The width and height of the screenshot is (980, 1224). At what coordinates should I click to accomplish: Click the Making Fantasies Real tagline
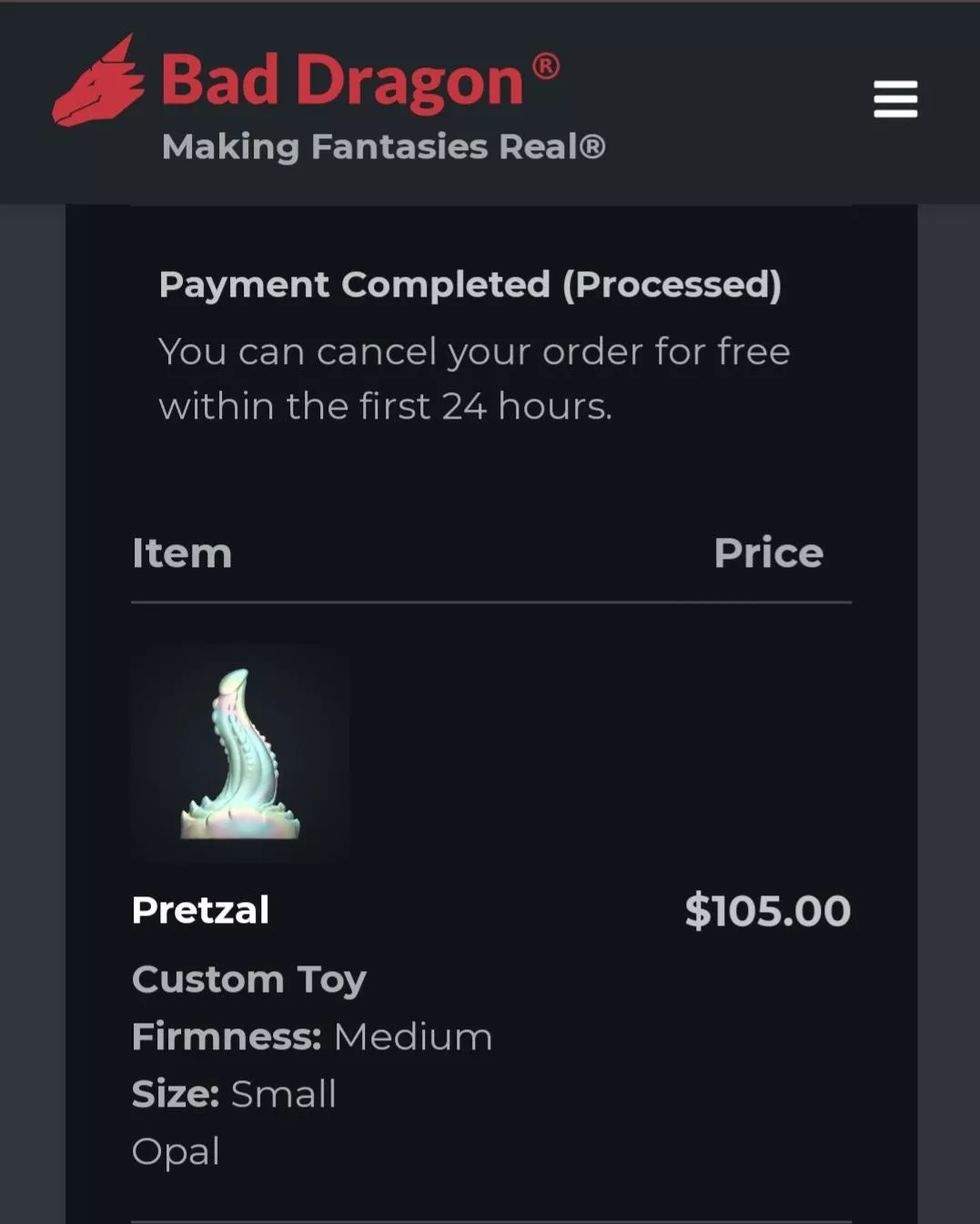pos(371,147)
